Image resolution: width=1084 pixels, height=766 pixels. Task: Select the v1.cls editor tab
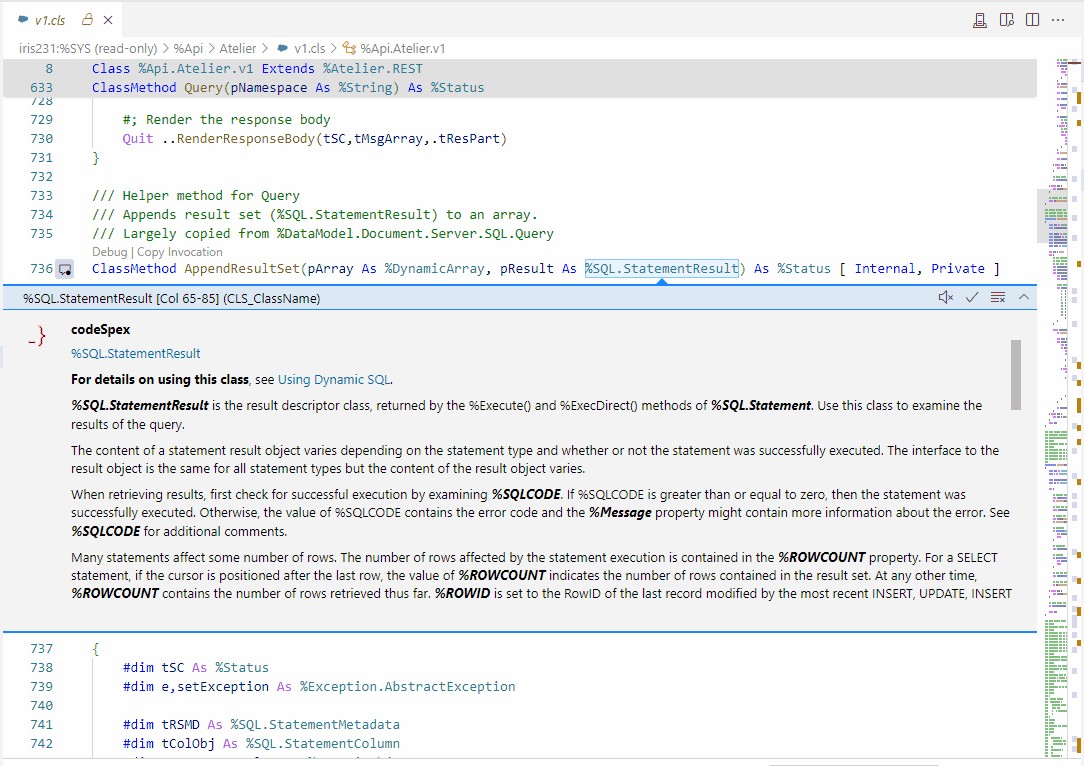tap(50, 20)
